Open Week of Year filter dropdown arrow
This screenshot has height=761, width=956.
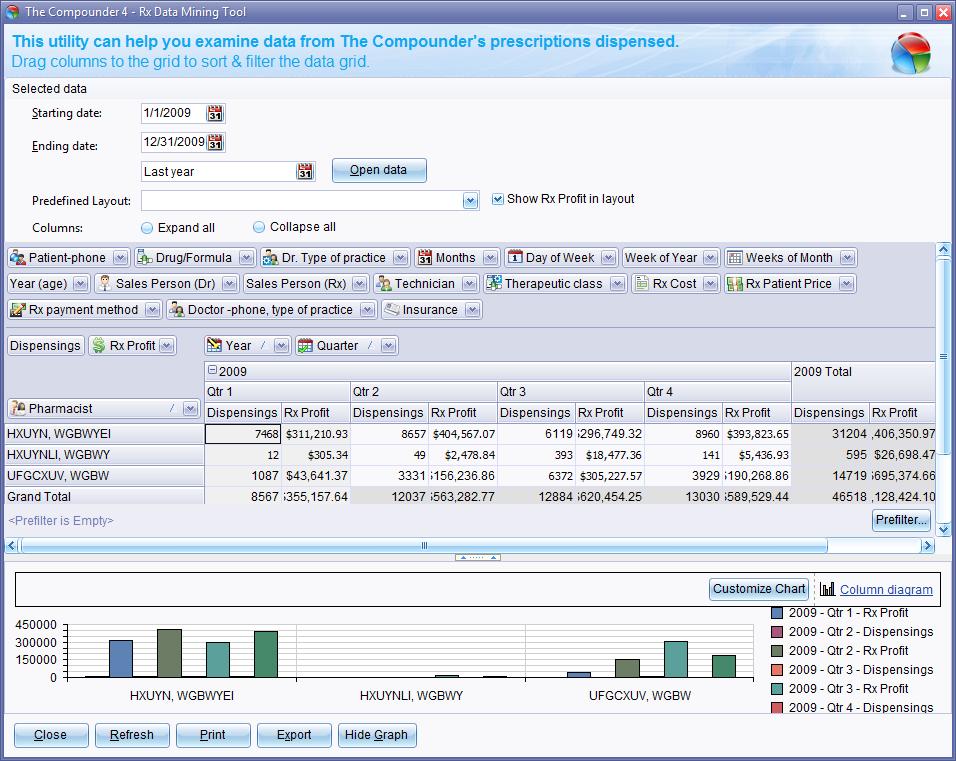click(710, 258)
